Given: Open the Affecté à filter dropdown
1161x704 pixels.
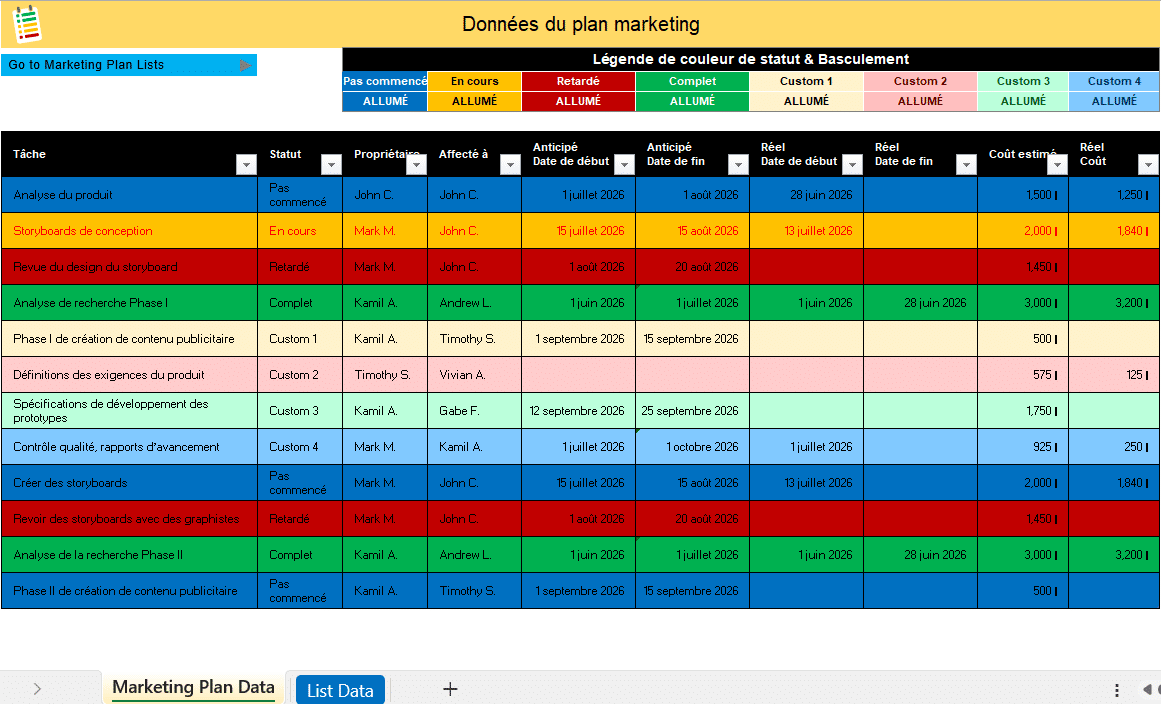Looking at the screenshot, I should point(510,165).
